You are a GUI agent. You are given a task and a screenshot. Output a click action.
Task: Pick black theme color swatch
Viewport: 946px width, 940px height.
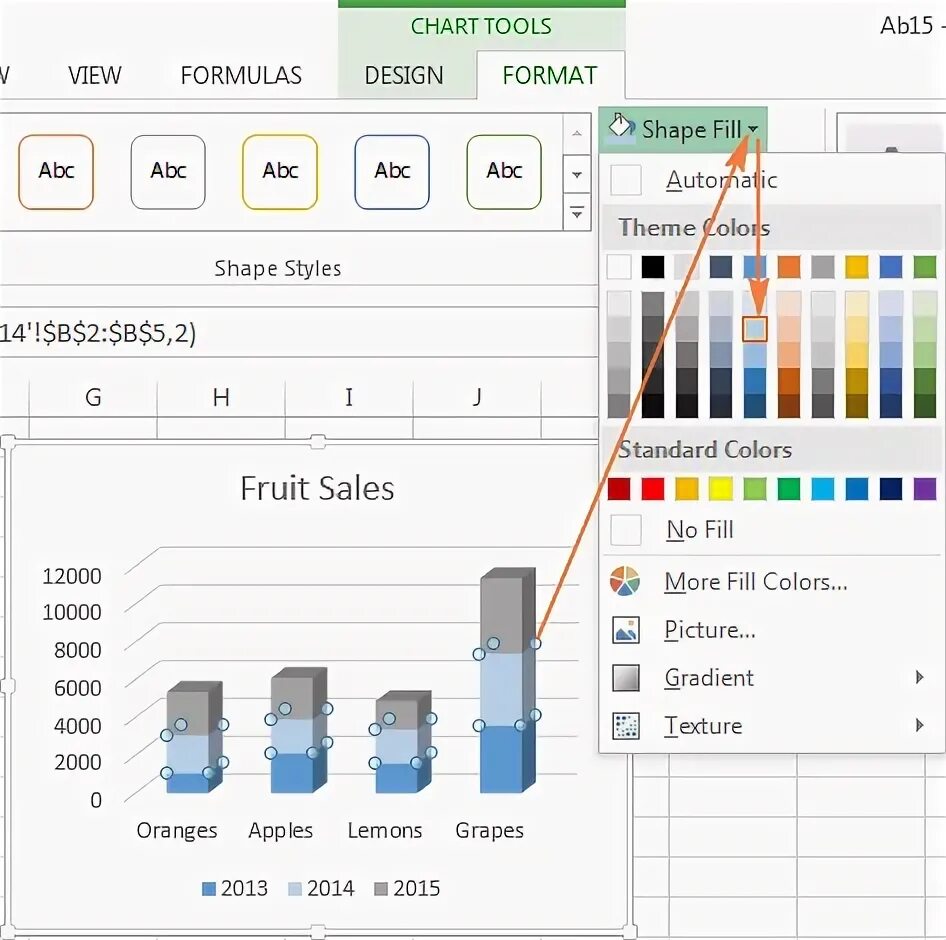tap(653, 267)
